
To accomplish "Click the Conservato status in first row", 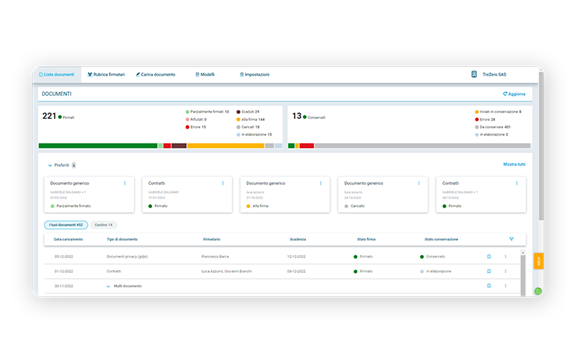I will pyautogui.click(x=432, y=257).
